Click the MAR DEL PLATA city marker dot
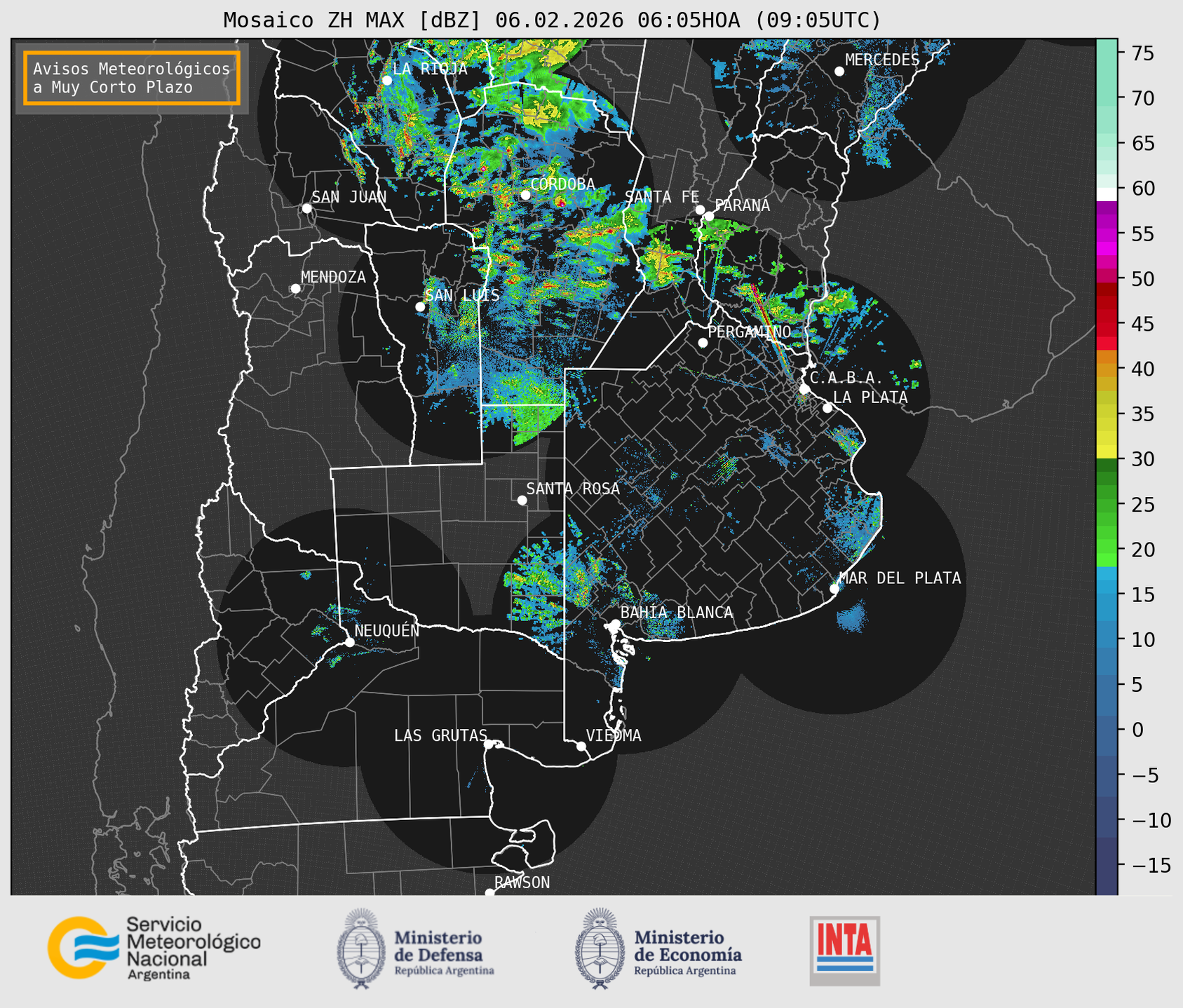Viewport: 1183px width, 1008px height. (834, 589)
